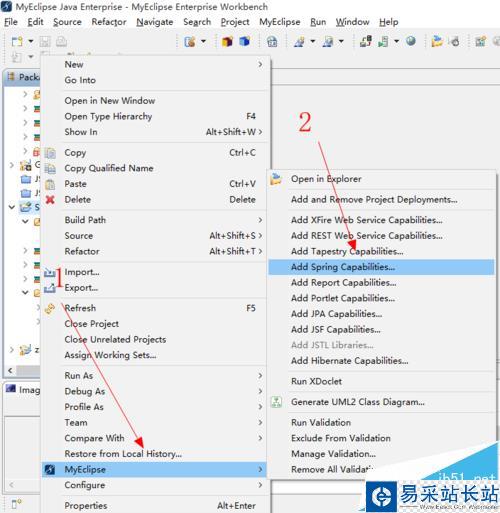This screenshot has width=500, height=513.
Task: Open the Navigate menu
Action: coord(155,22)
